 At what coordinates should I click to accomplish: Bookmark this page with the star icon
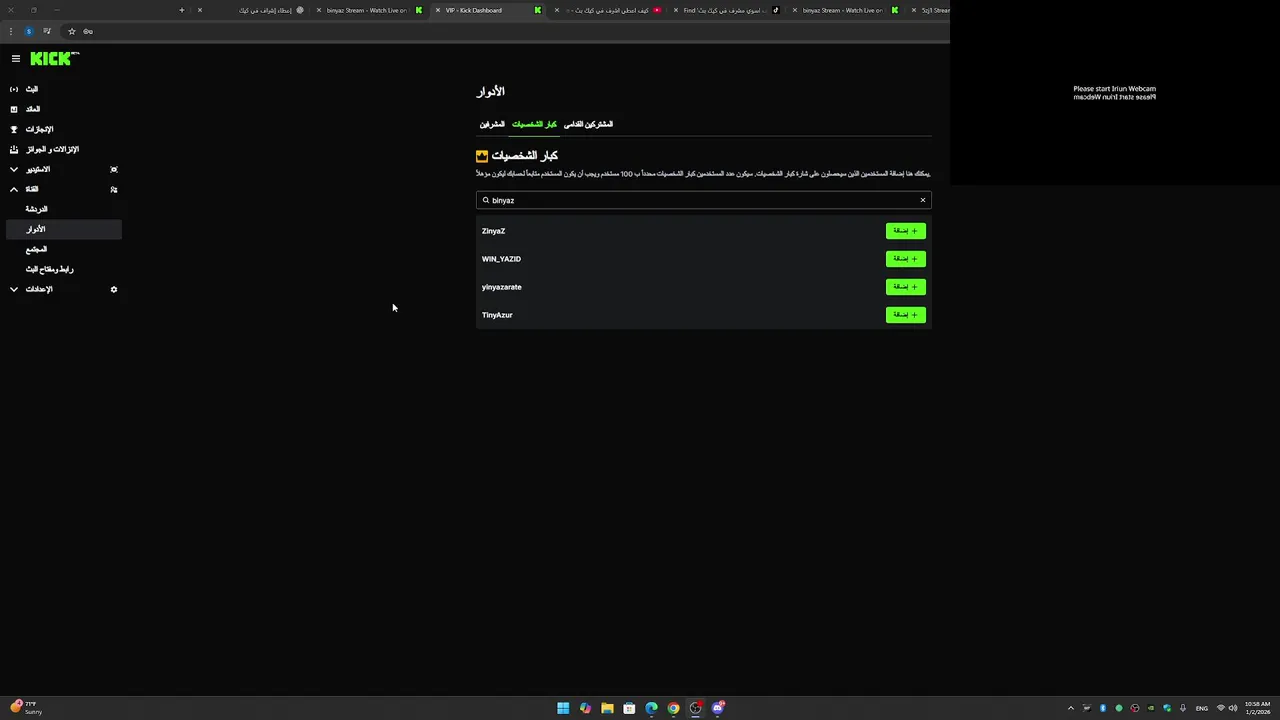tap(72, 31)
